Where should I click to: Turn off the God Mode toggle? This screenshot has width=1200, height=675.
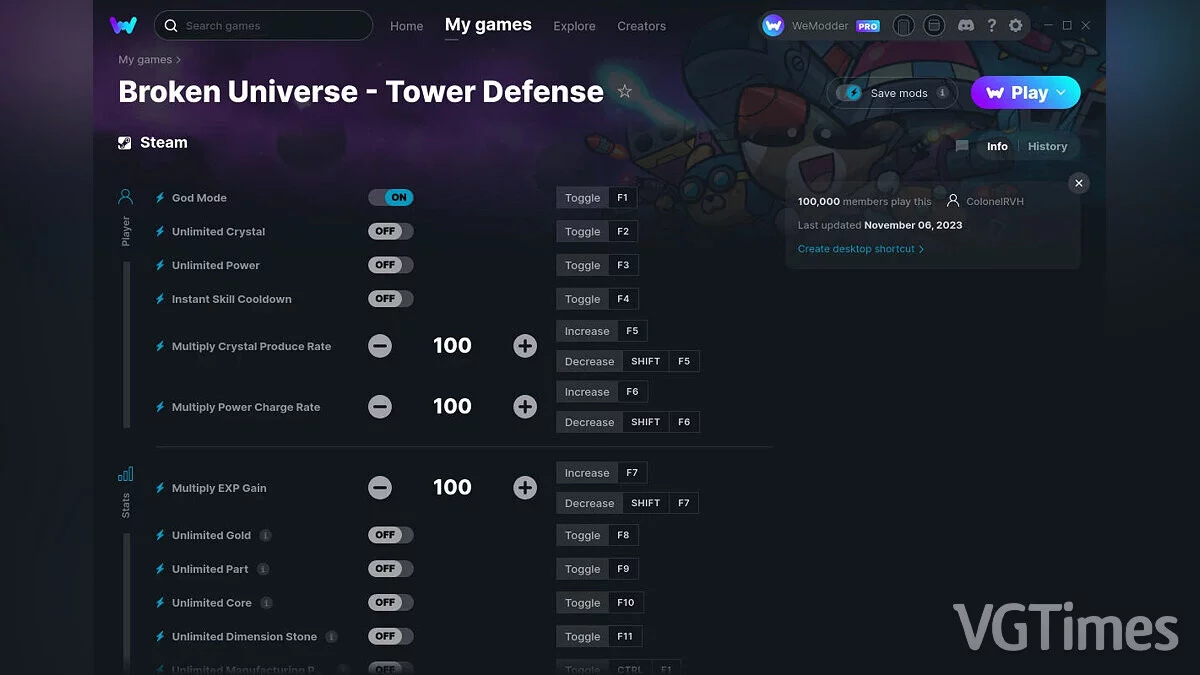click(390, 197)
